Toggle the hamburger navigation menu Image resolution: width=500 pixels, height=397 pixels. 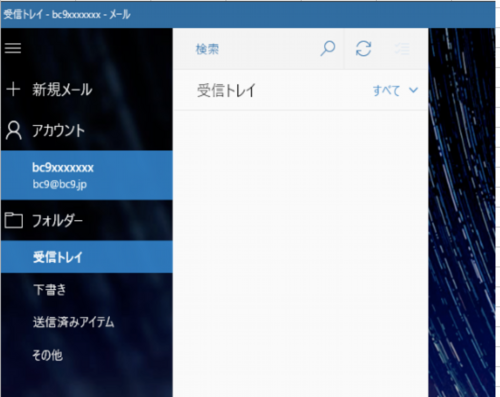tap(13, 48)
